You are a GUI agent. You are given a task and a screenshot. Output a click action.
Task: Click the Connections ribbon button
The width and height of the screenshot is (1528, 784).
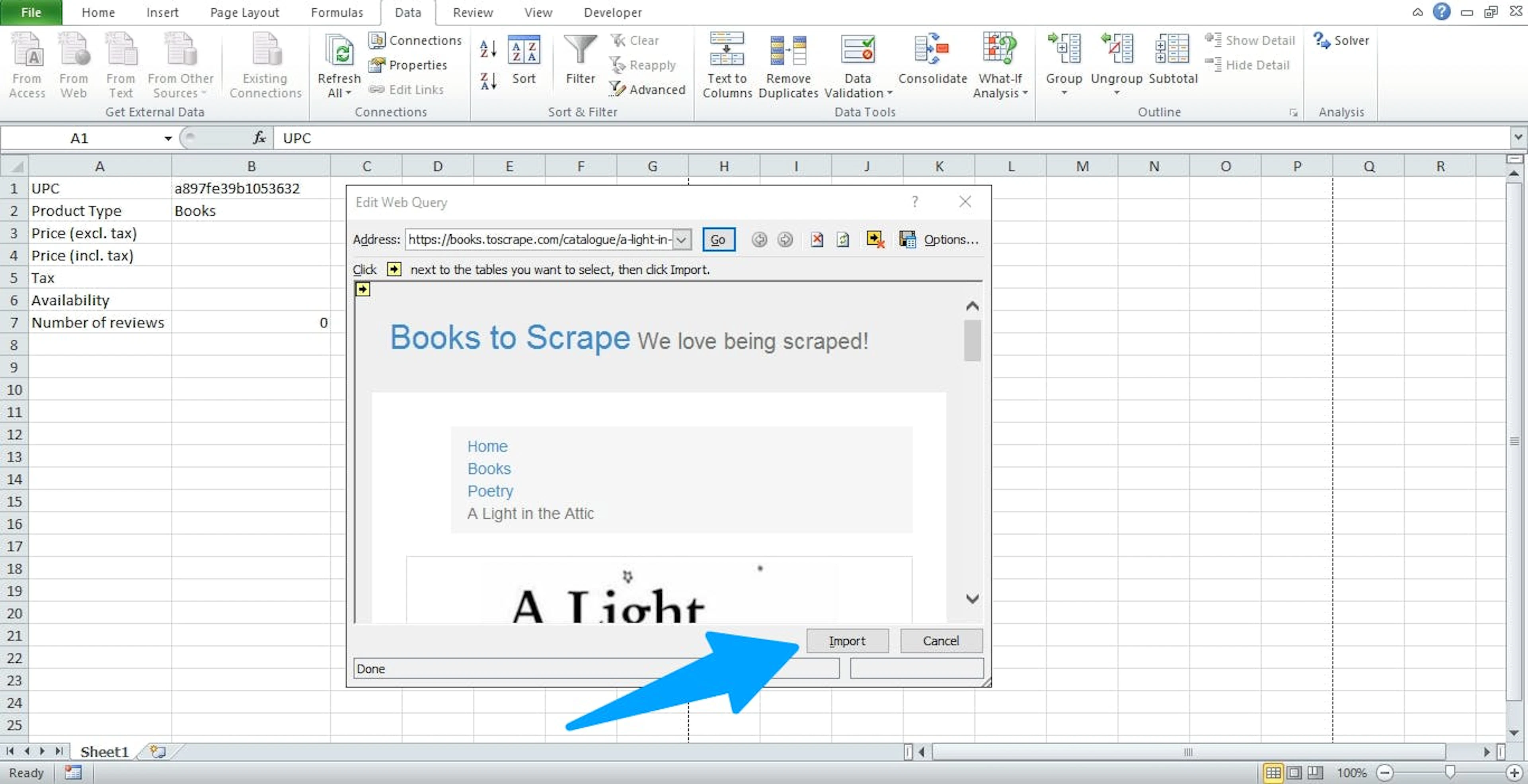pos(415,40)
